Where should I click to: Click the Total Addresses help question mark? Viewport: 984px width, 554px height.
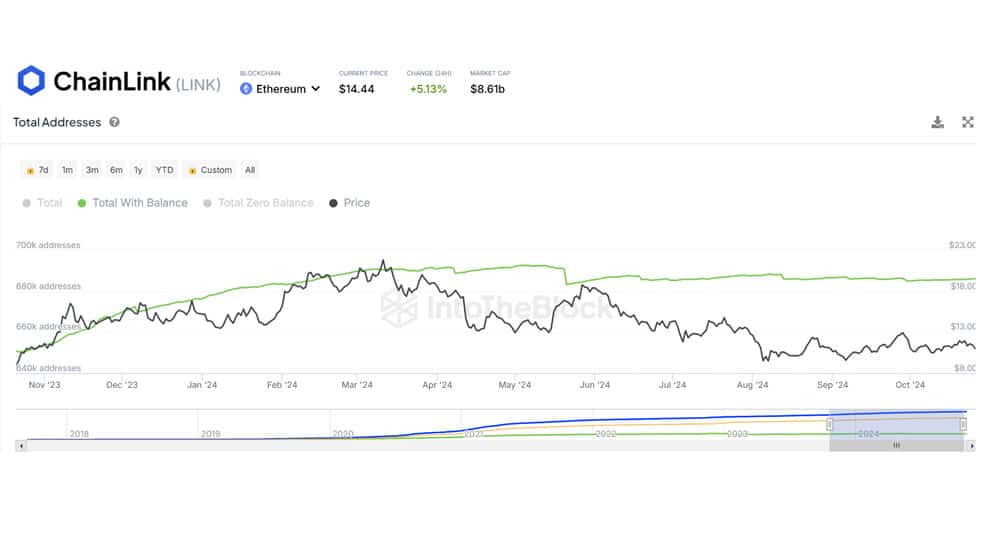(114, 122)
